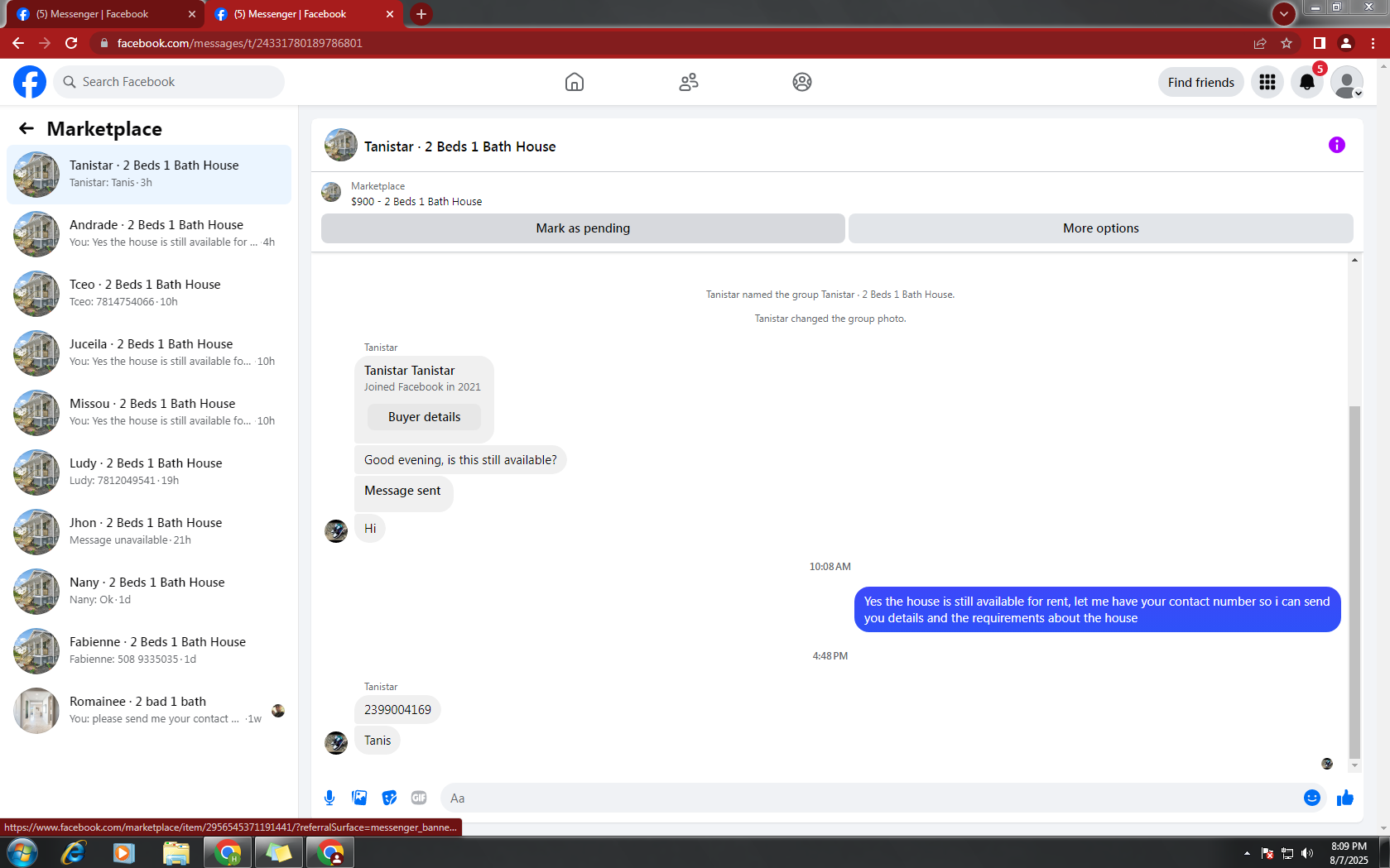Open the Juceila 2 Beds 1 Bath conversation

click(x=149, y=353)
